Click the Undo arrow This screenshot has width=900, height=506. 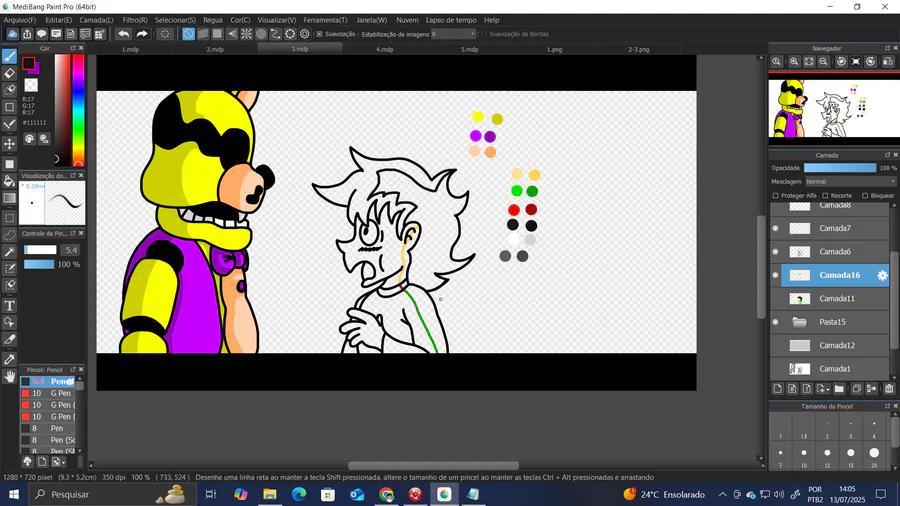(123, 34)
